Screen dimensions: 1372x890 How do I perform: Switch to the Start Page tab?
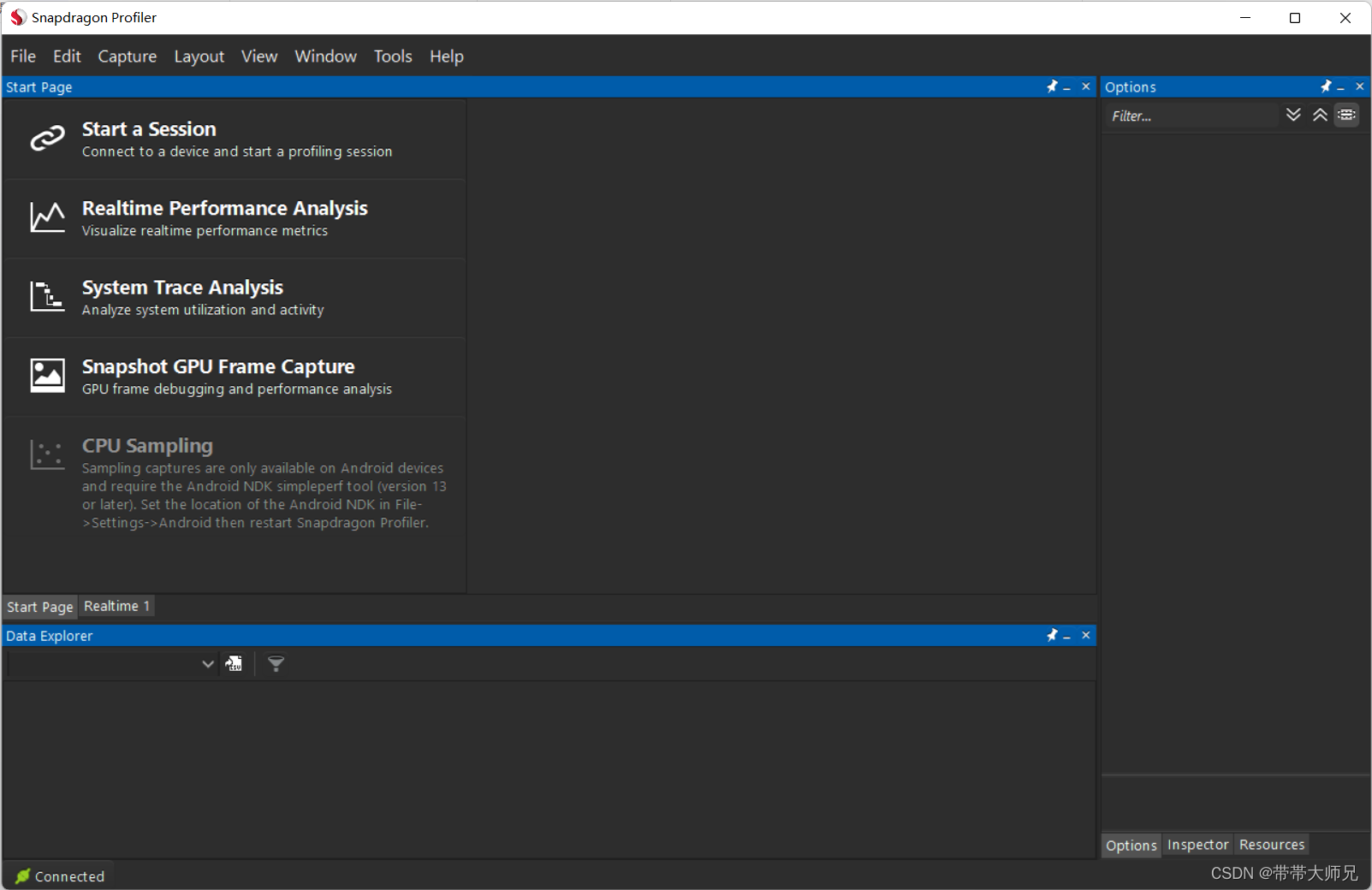40,607
